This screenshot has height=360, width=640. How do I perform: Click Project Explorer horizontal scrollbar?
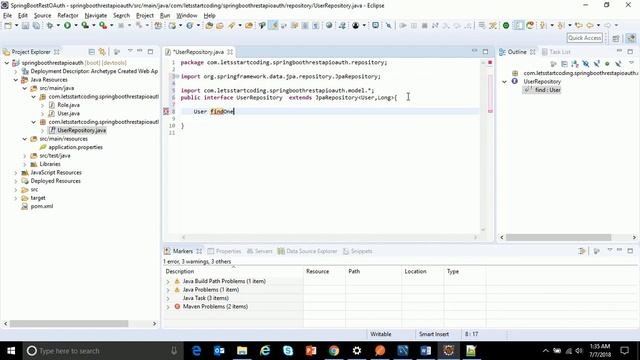point(69,324)
